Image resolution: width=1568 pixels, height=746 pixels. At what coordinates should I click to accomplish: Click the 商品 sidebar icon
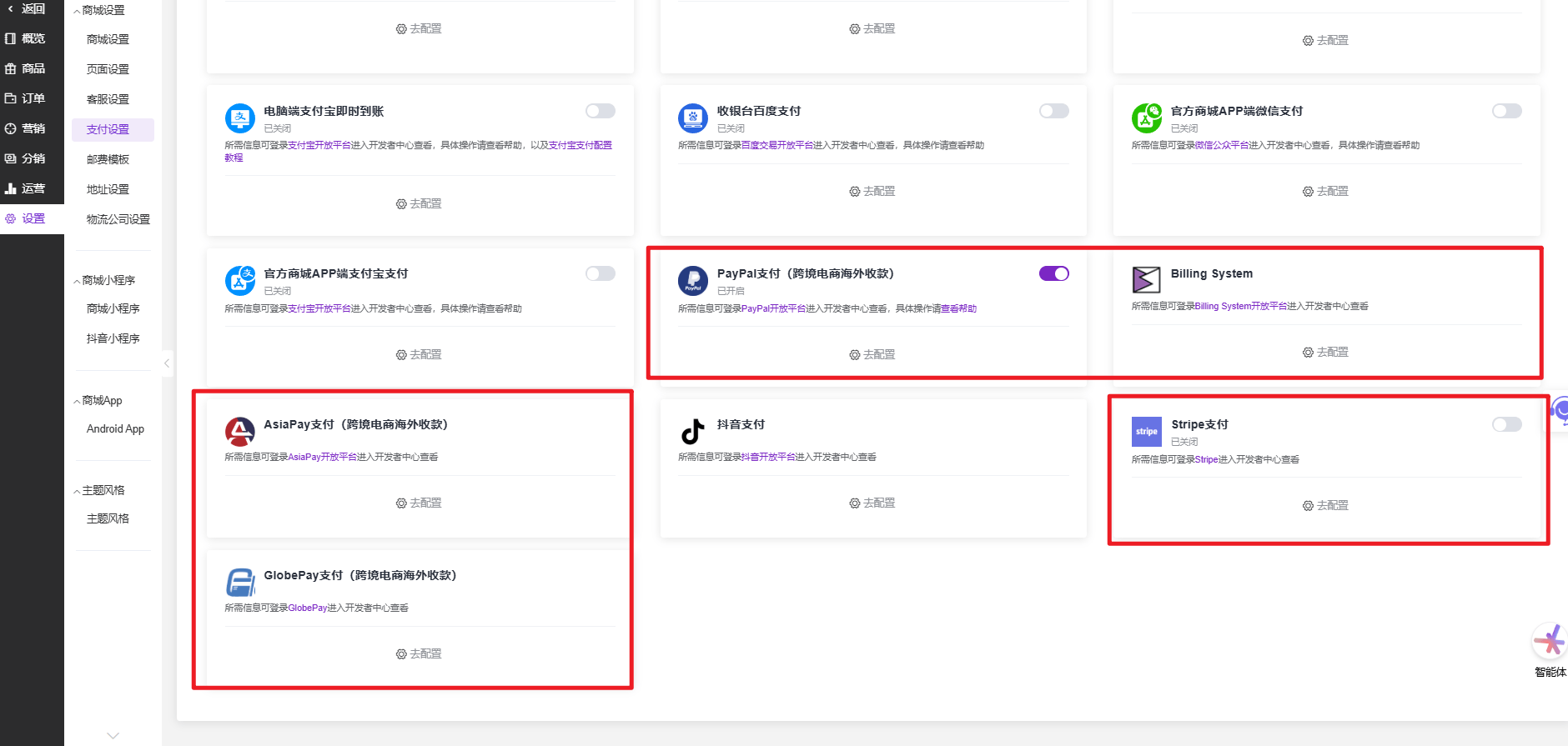(11, 68)
